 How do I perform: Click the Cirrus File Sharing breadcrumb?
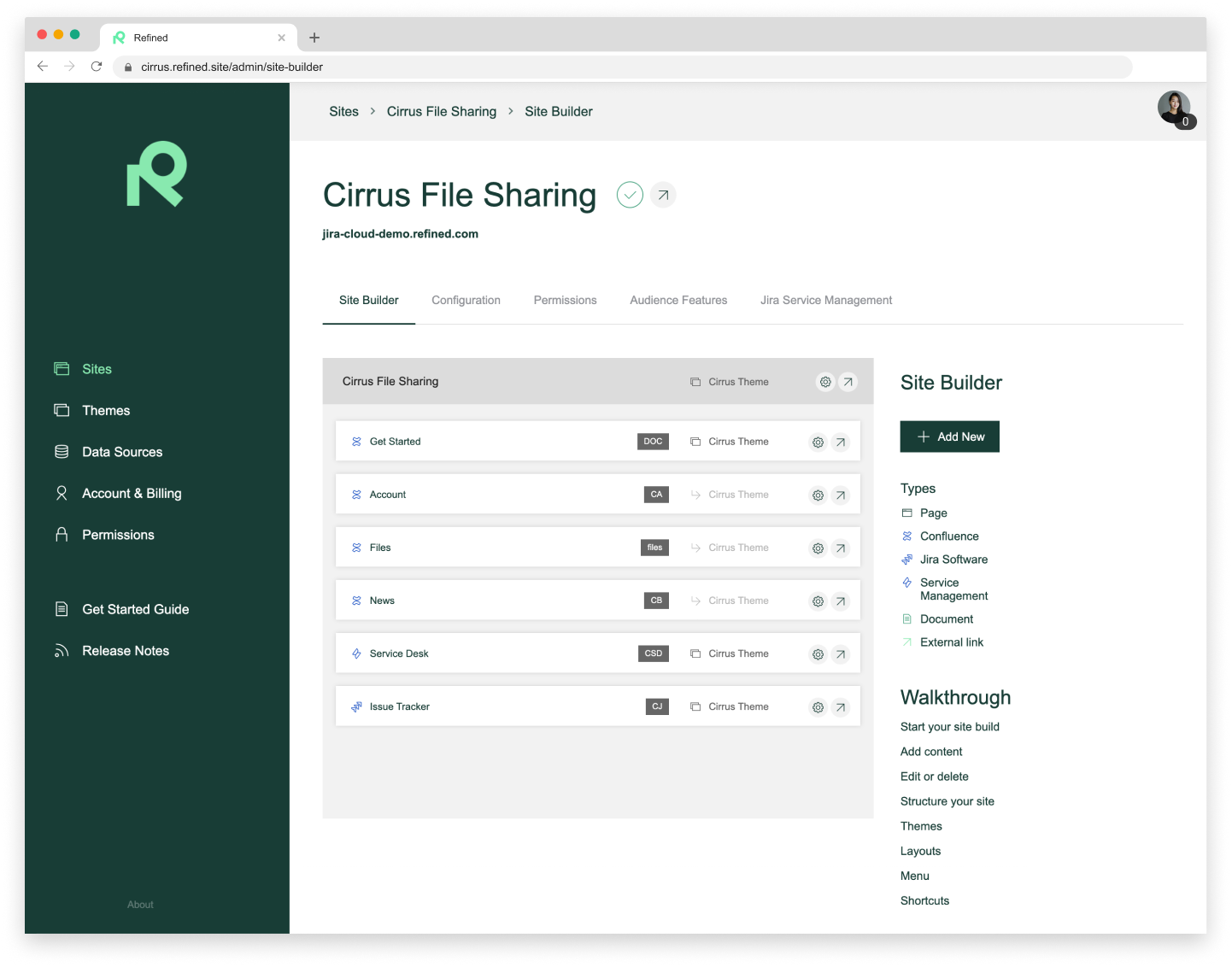coord(441,111)
